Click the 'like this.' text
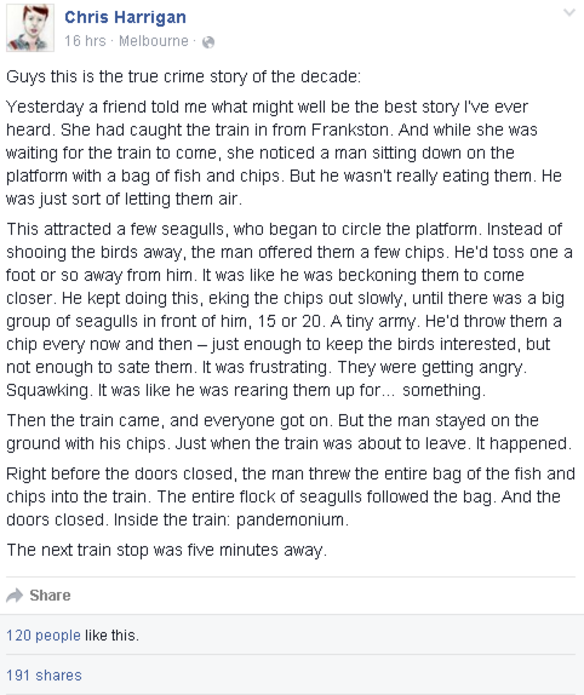Viewport: 584px width, 695px height. click(112, 635)
